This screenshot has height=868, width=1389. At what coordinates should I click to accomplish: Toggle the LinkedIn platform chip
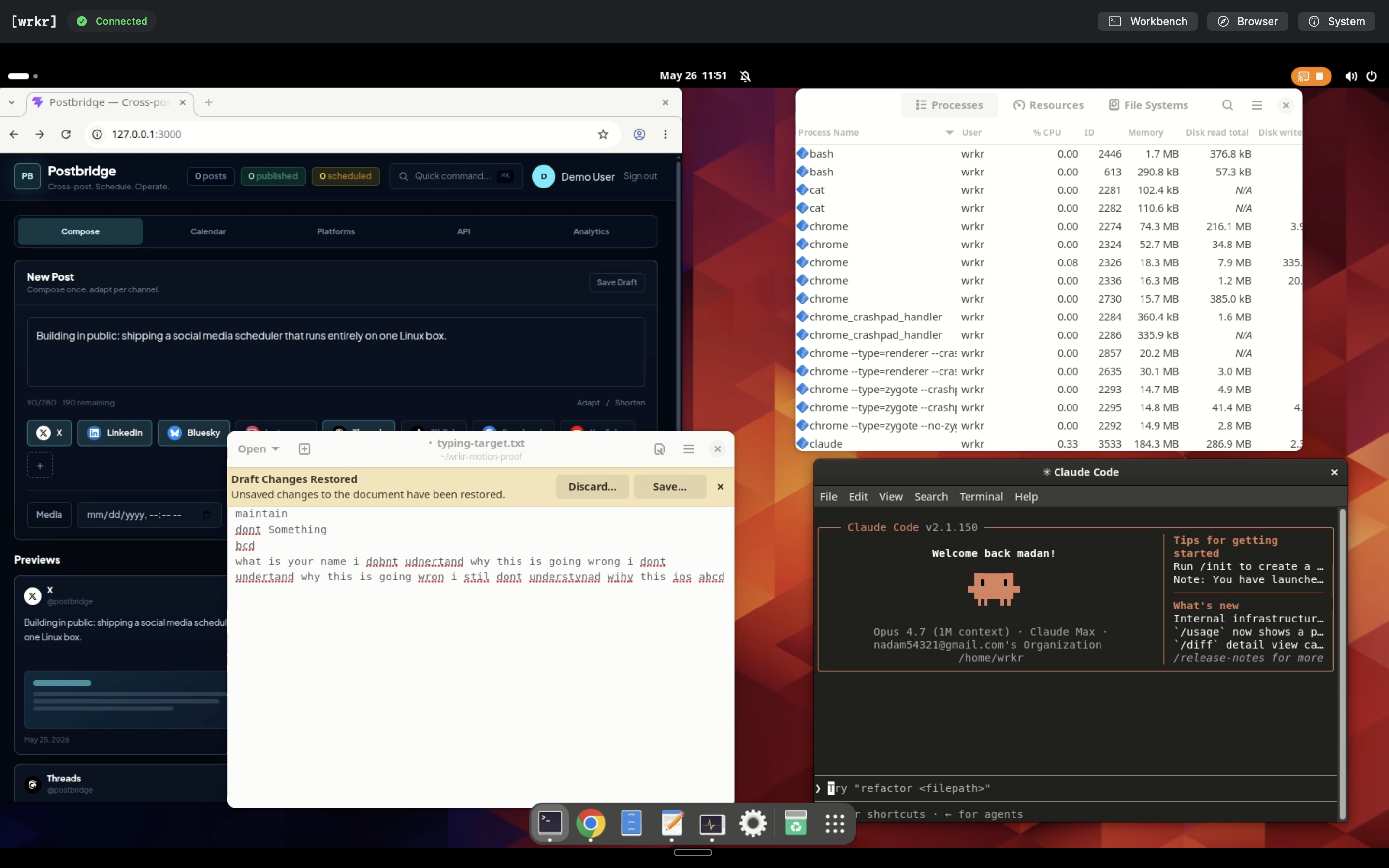click(115, 432)
